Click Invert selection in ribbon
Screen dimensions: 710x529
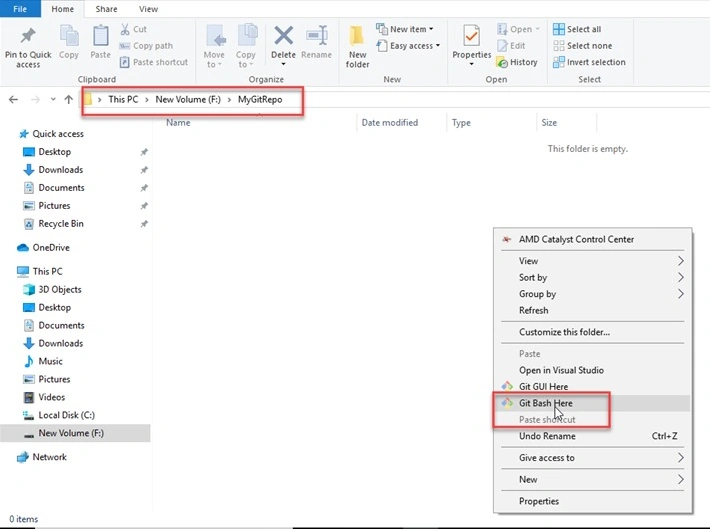click(x=590, y=62)
